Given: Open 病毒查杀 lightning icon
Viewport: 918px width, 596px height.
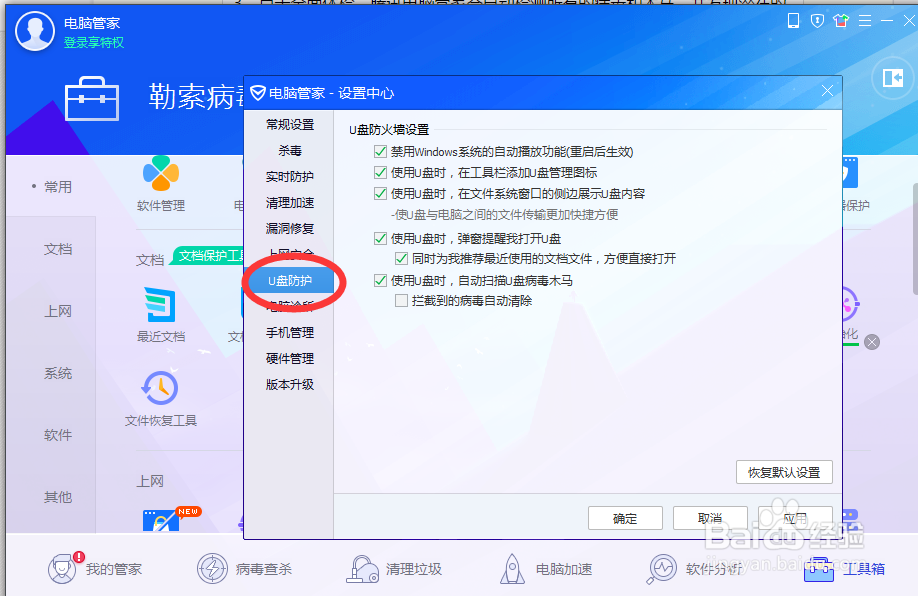Looking at the screenshot, I should pos(244,568).
